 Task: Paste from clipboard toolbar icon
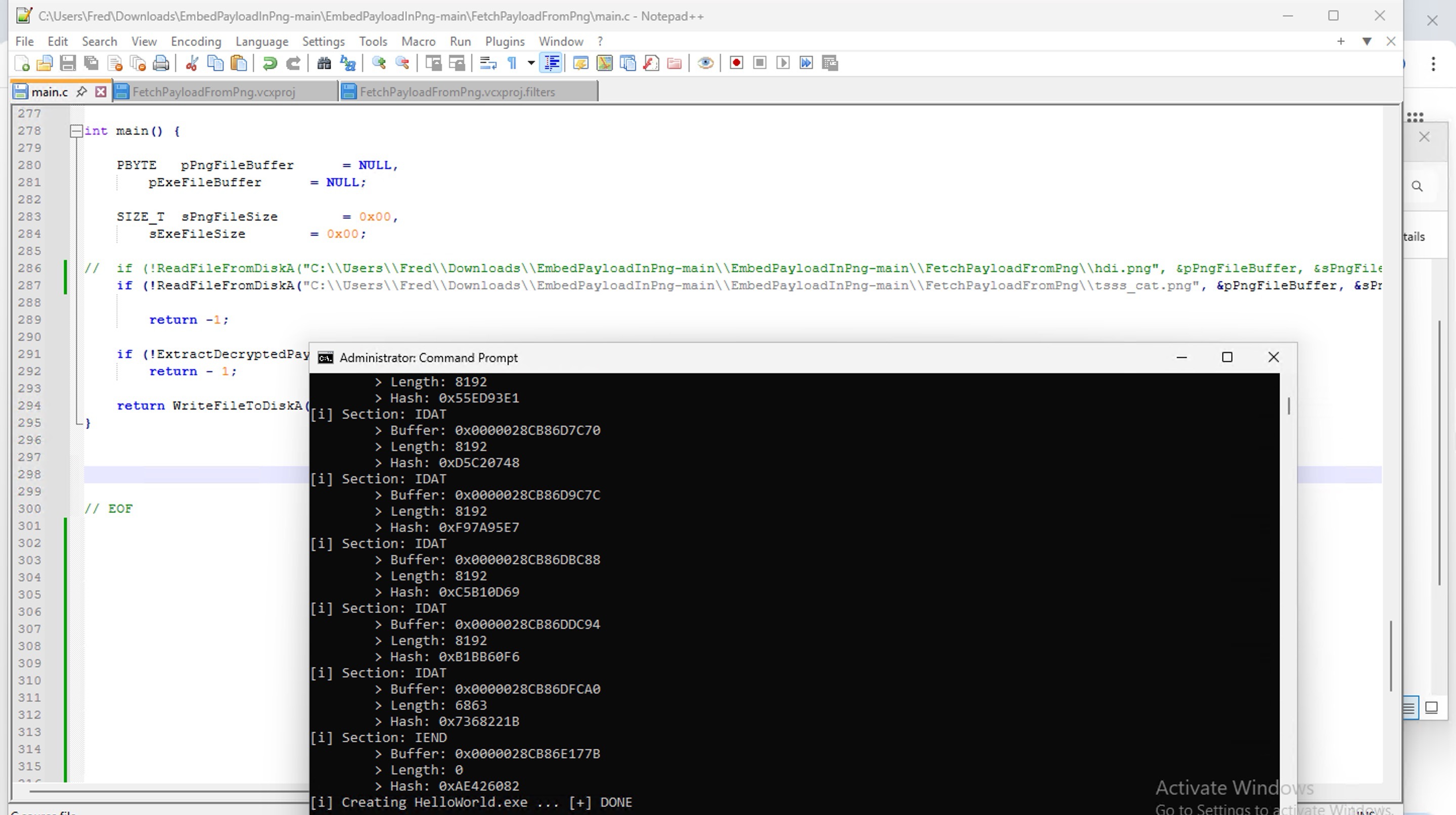[239, 63]
